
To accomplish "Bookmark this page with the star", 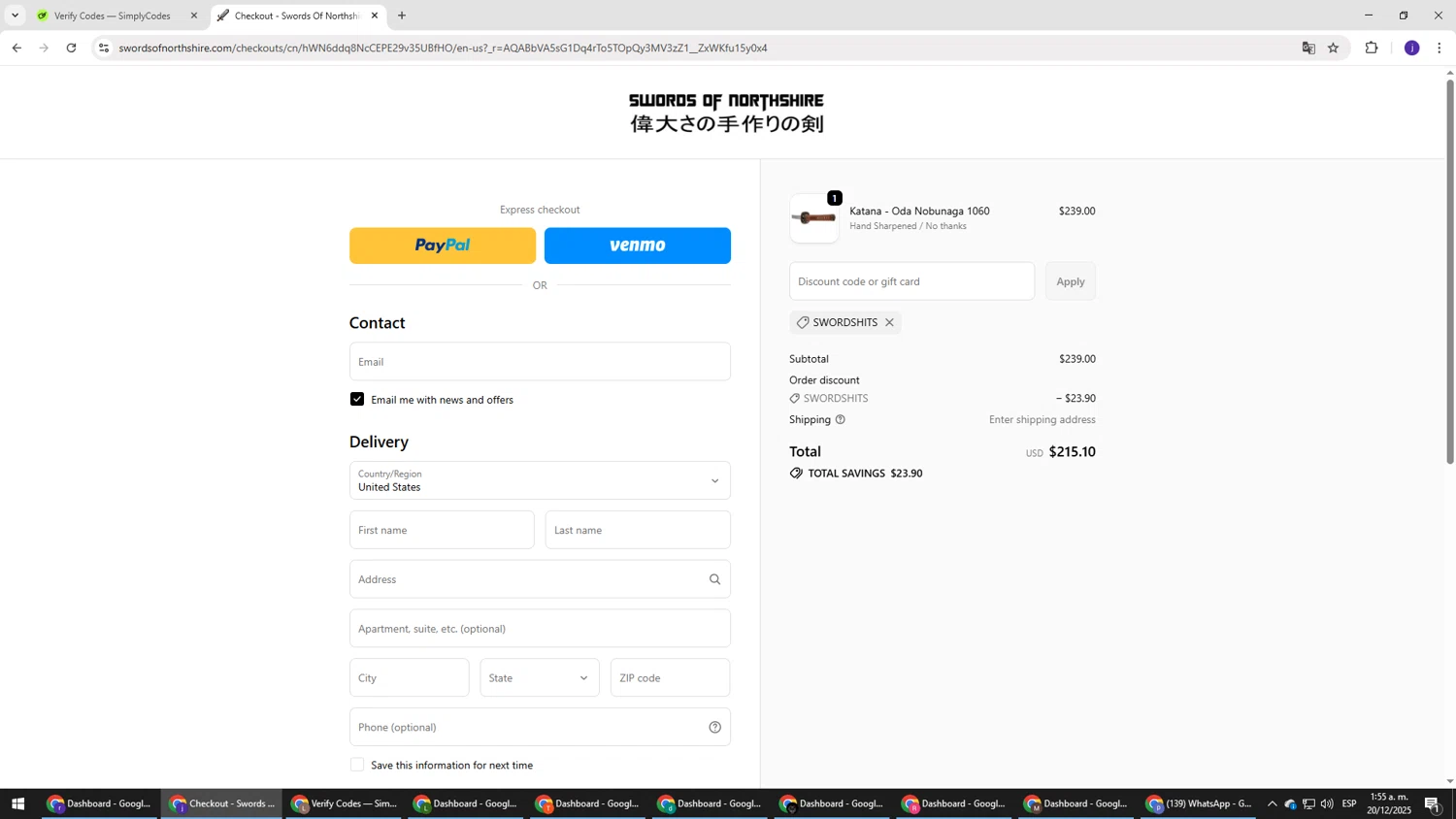I will (1334, 48).
